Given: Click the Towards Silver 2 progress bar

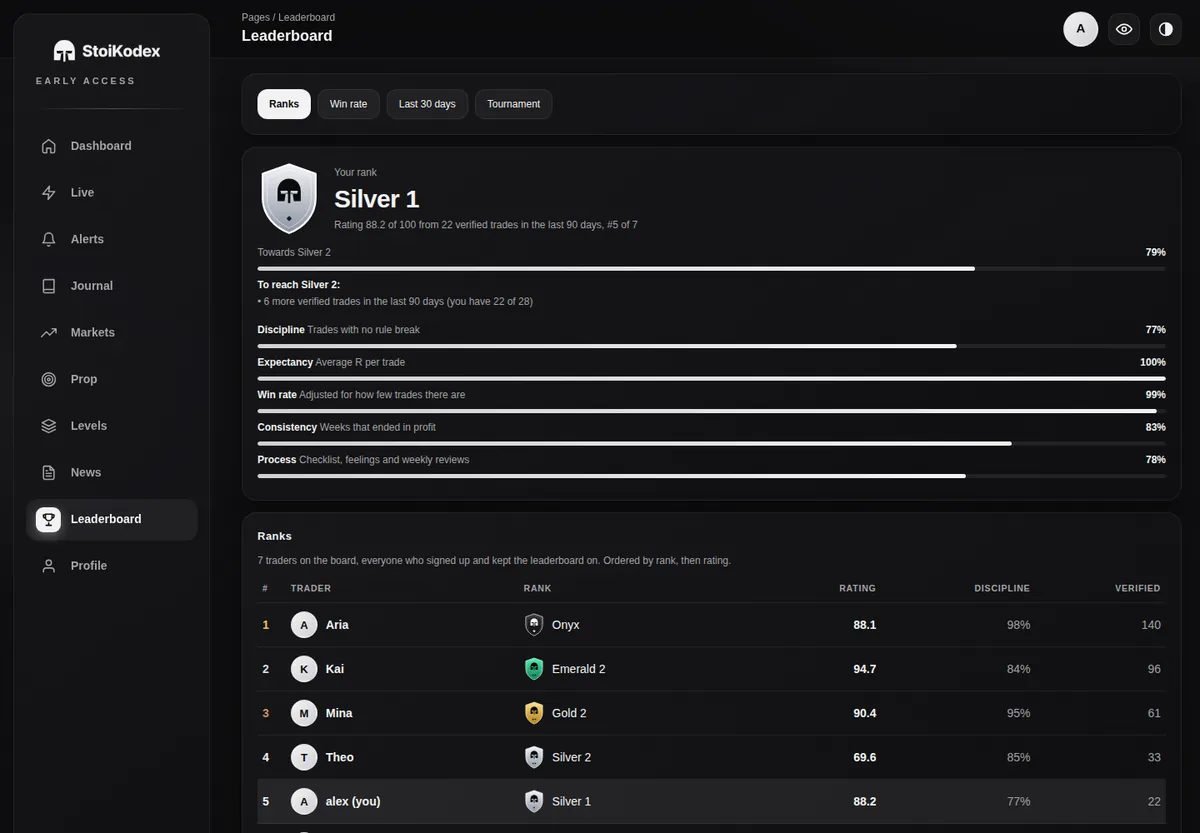Looking at the screenshot, I should (711, 269).
